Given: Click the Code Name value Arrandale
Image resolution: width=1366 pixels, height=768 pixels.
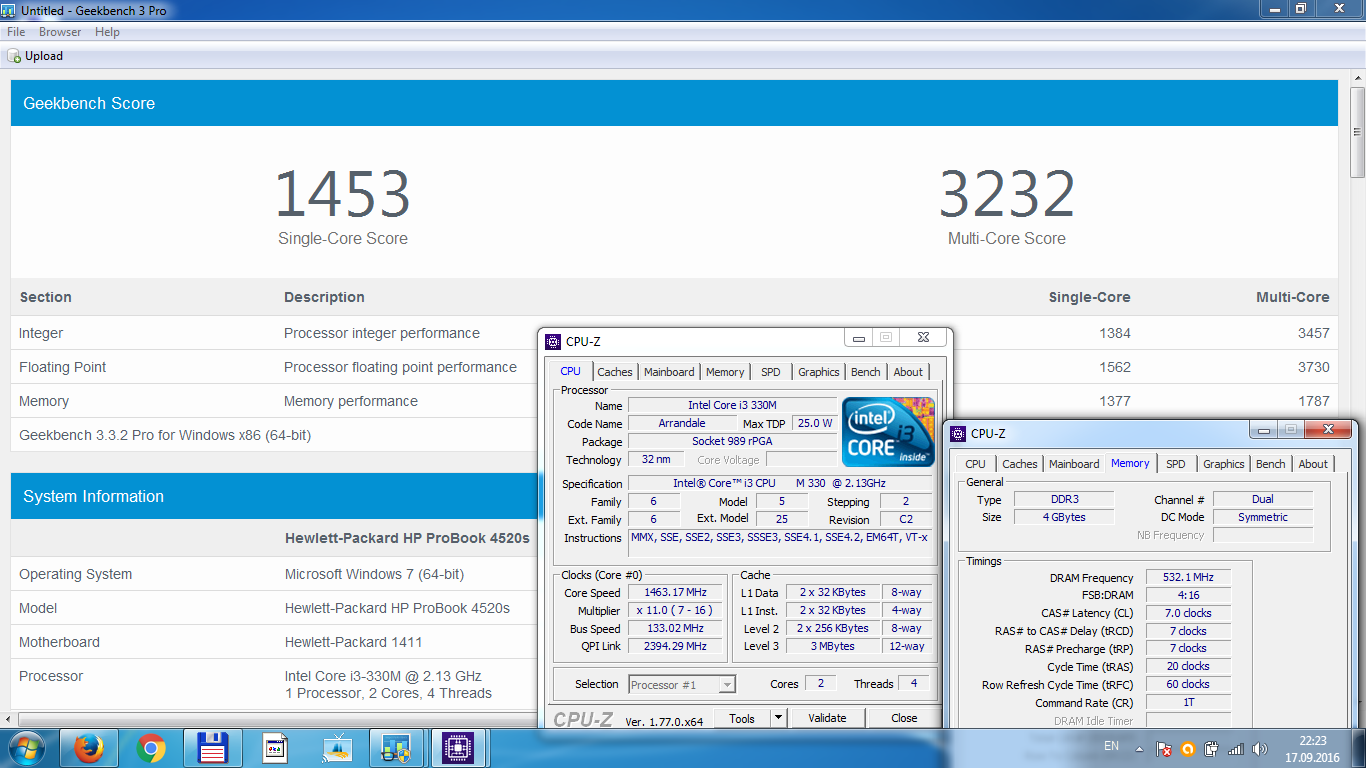Looking at the screenshot, I should (682, 423).
